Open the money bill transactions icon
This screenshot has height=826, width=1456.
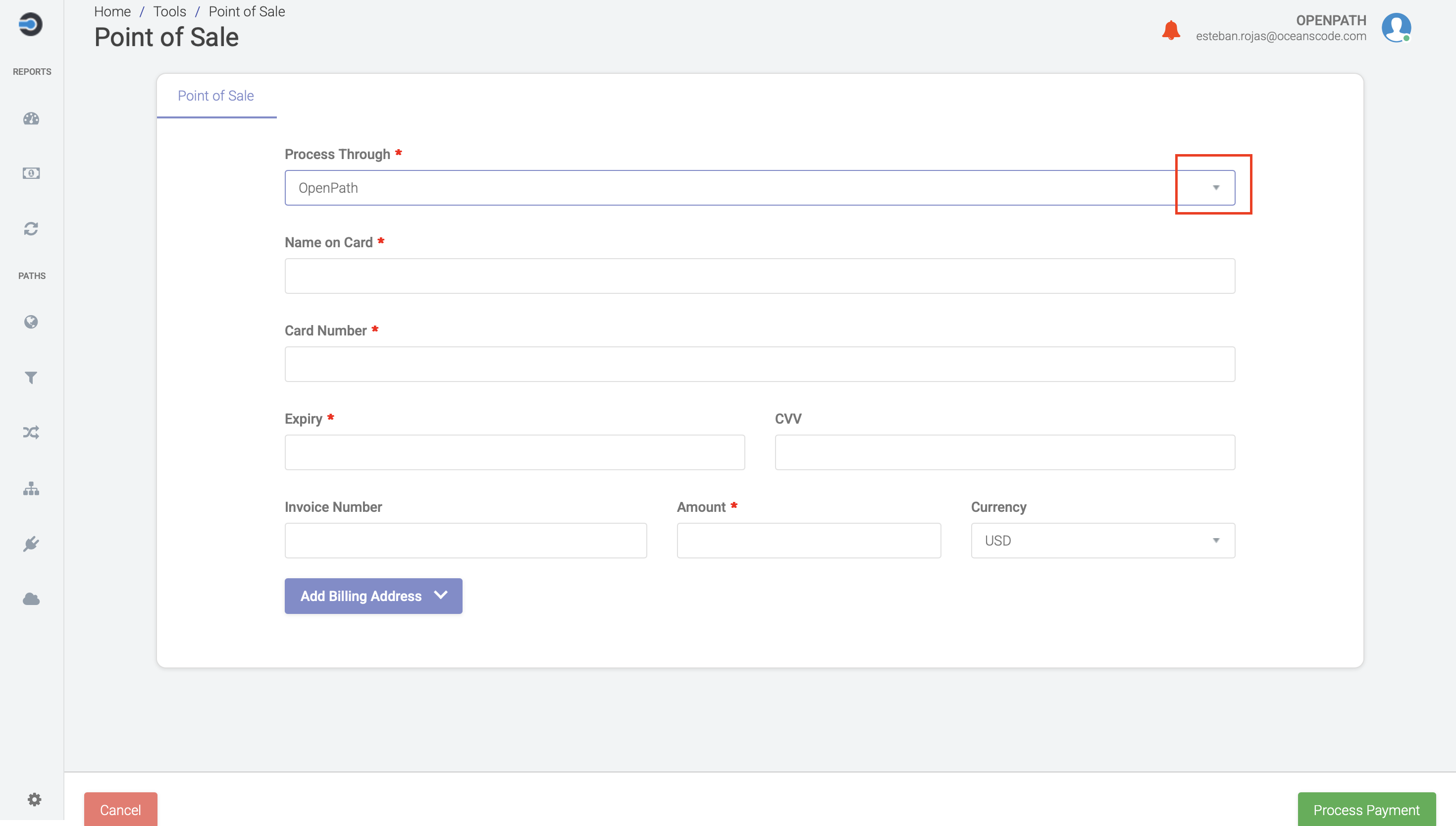31,173
